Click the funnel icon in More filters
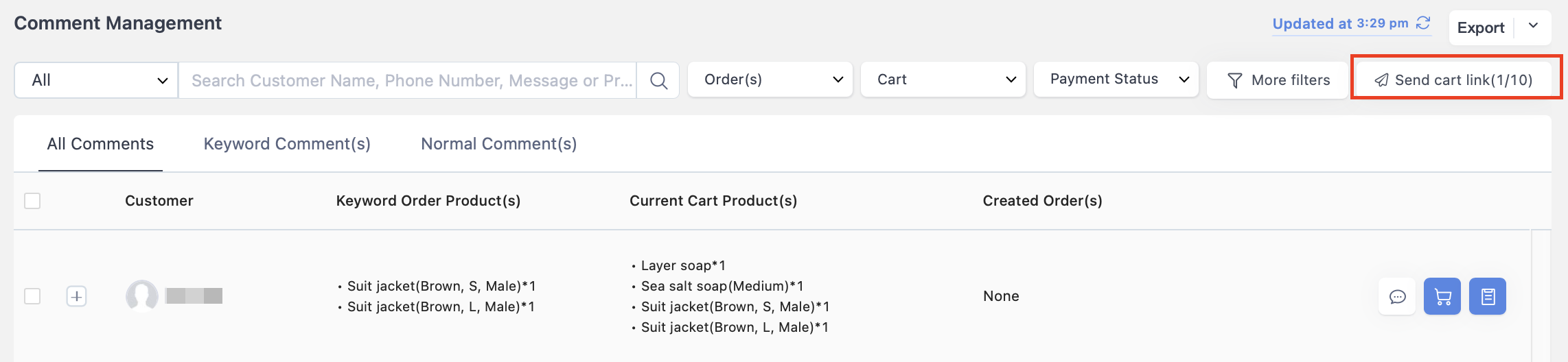 click(1234, 80)
